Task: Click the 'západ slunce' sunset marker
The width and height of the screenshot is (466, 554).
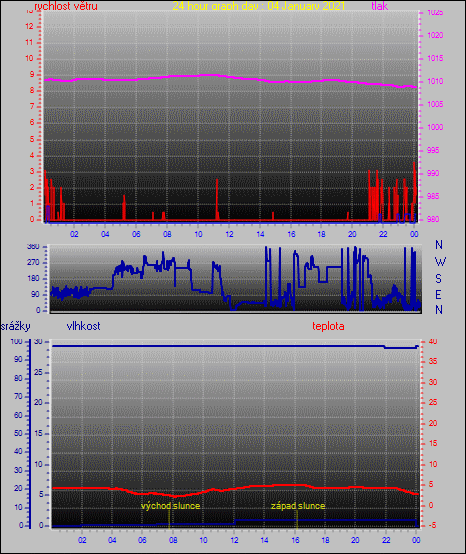Action: tap(298, 506)
